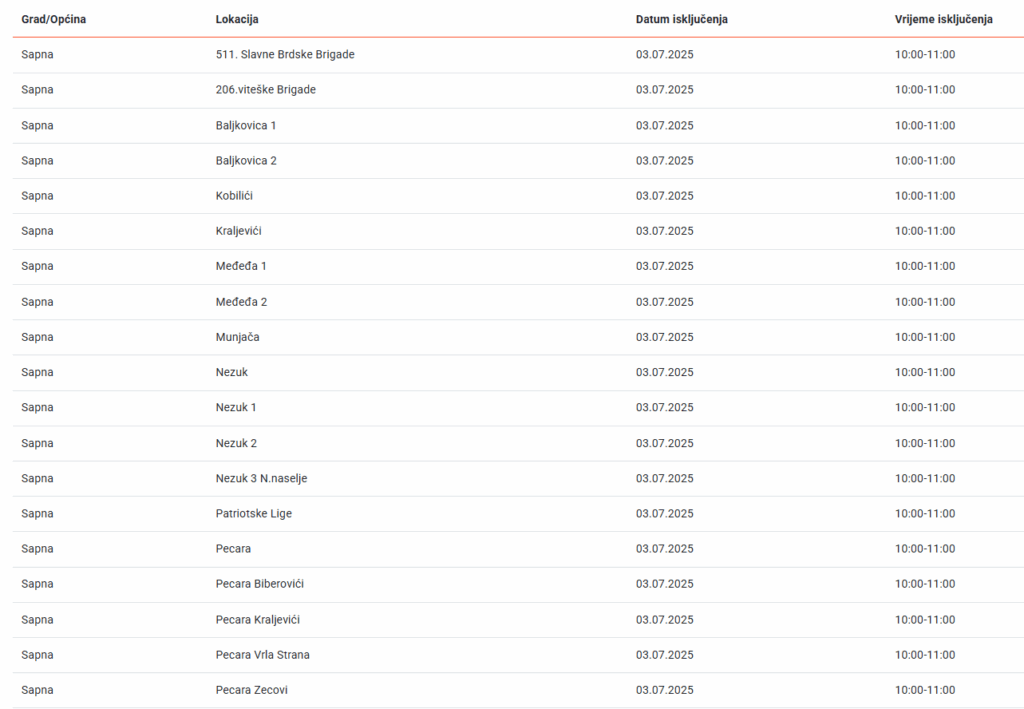Click the Pecara Zecovi location cell

(x=252, y=690)
